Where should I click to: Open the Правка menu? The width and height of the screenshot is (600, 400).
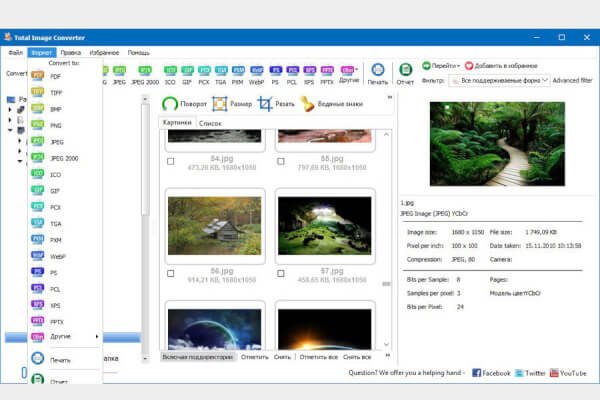pos(71,52)
